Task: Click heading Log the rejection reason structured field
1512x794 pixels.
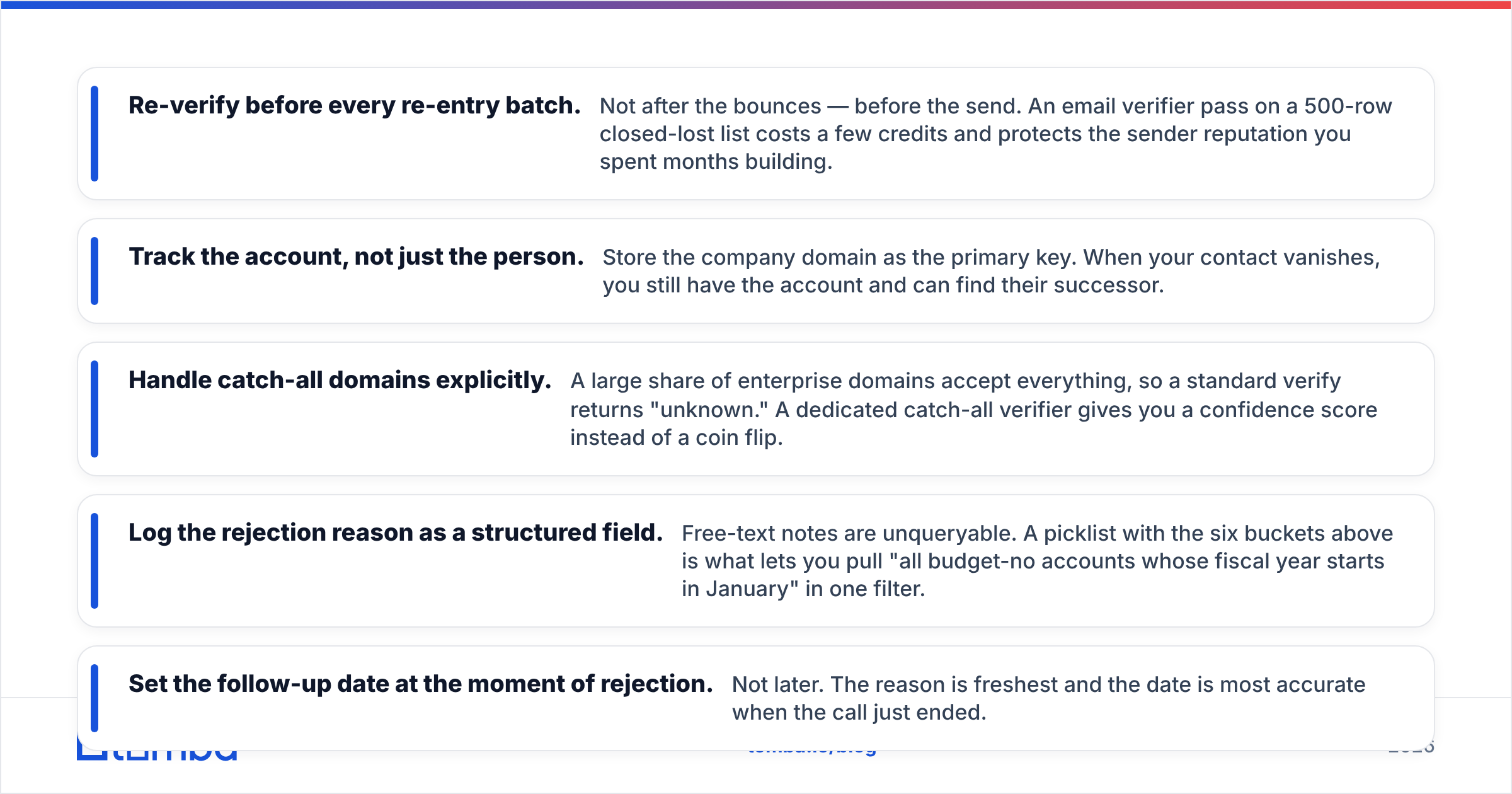Action: pos(396,532)
